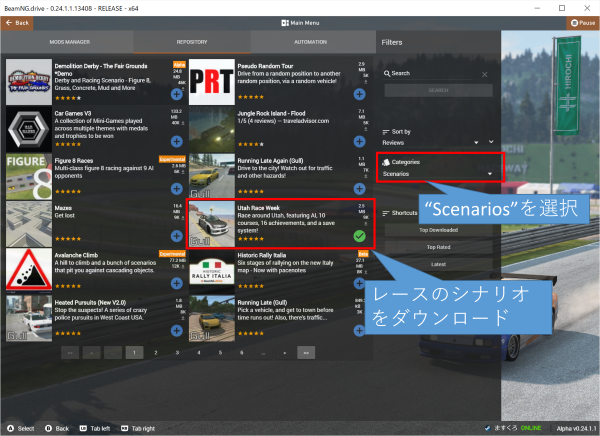Image resolution: width=600 pixels, height=436 pixels.
Task: Add Historic Rally Italia with plus icon
Action: coord(359,283)
